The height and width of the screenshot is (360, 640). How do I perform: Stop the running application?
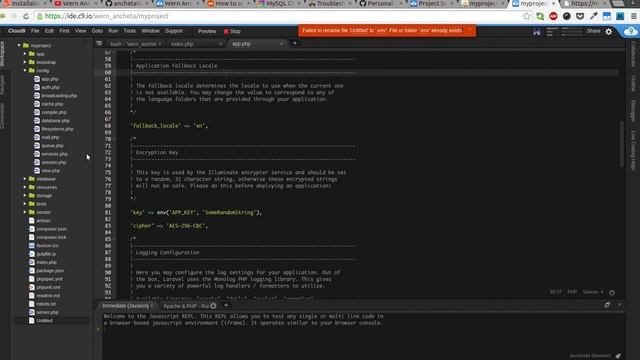(232, 31)
